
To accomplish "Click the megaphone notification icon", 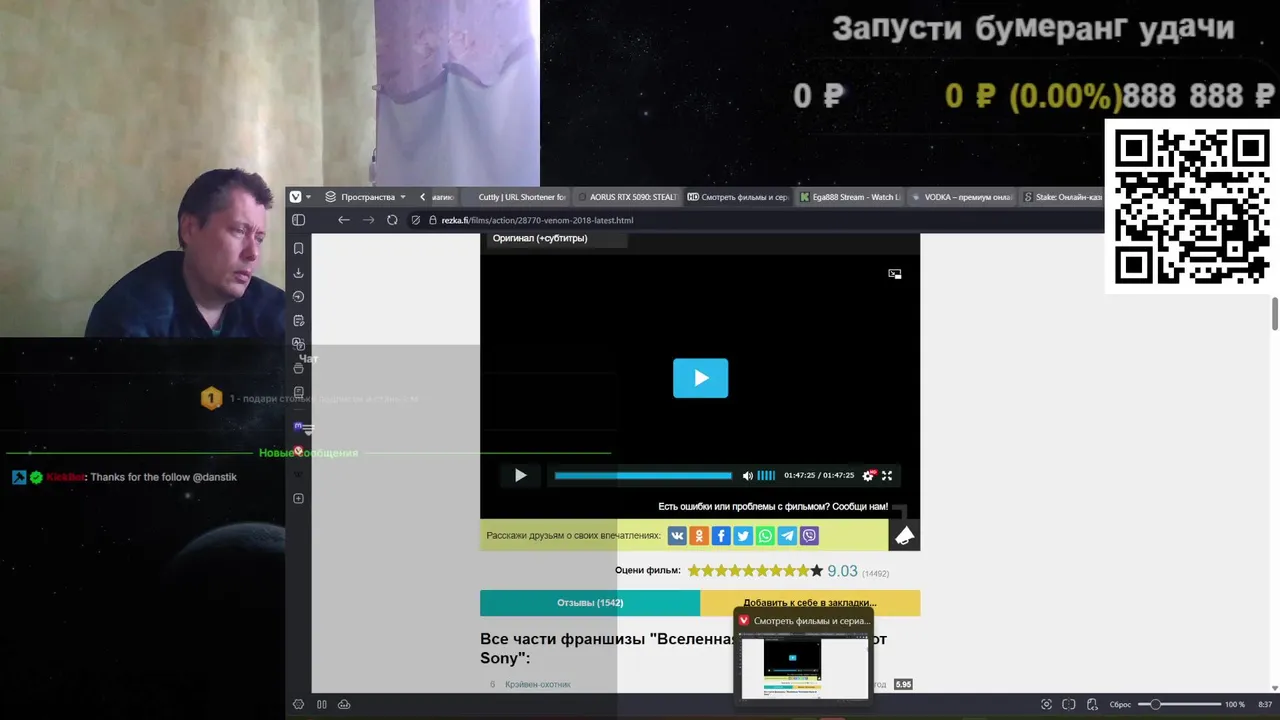I will (x=904, y=536).
